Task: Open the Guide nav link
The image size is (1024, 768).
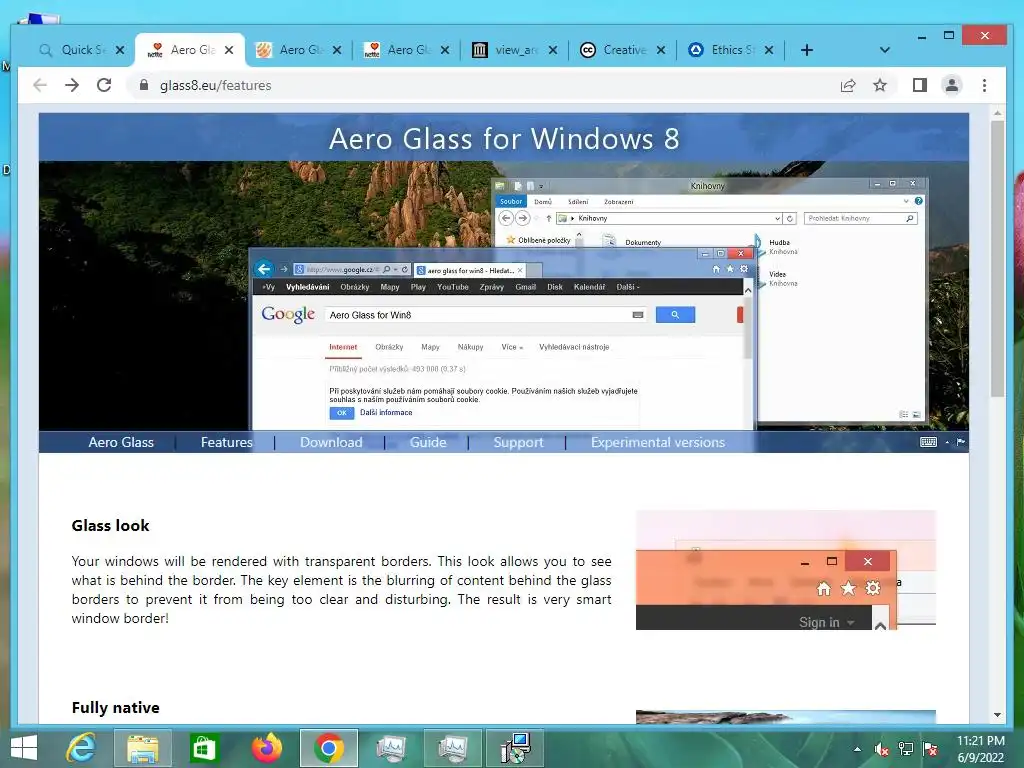Action: point(428,442)
